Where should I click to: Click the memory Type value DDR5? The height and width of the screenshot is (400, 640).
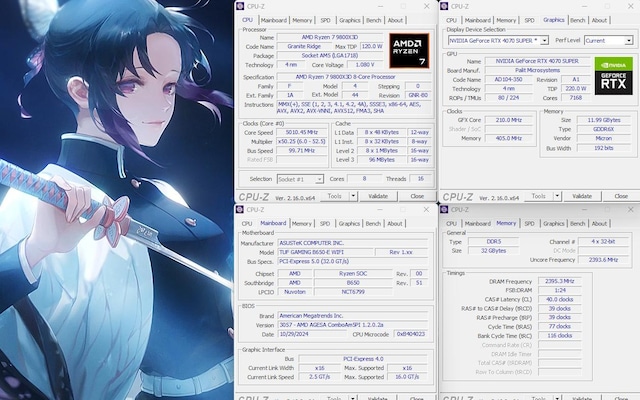click(493, 242)
